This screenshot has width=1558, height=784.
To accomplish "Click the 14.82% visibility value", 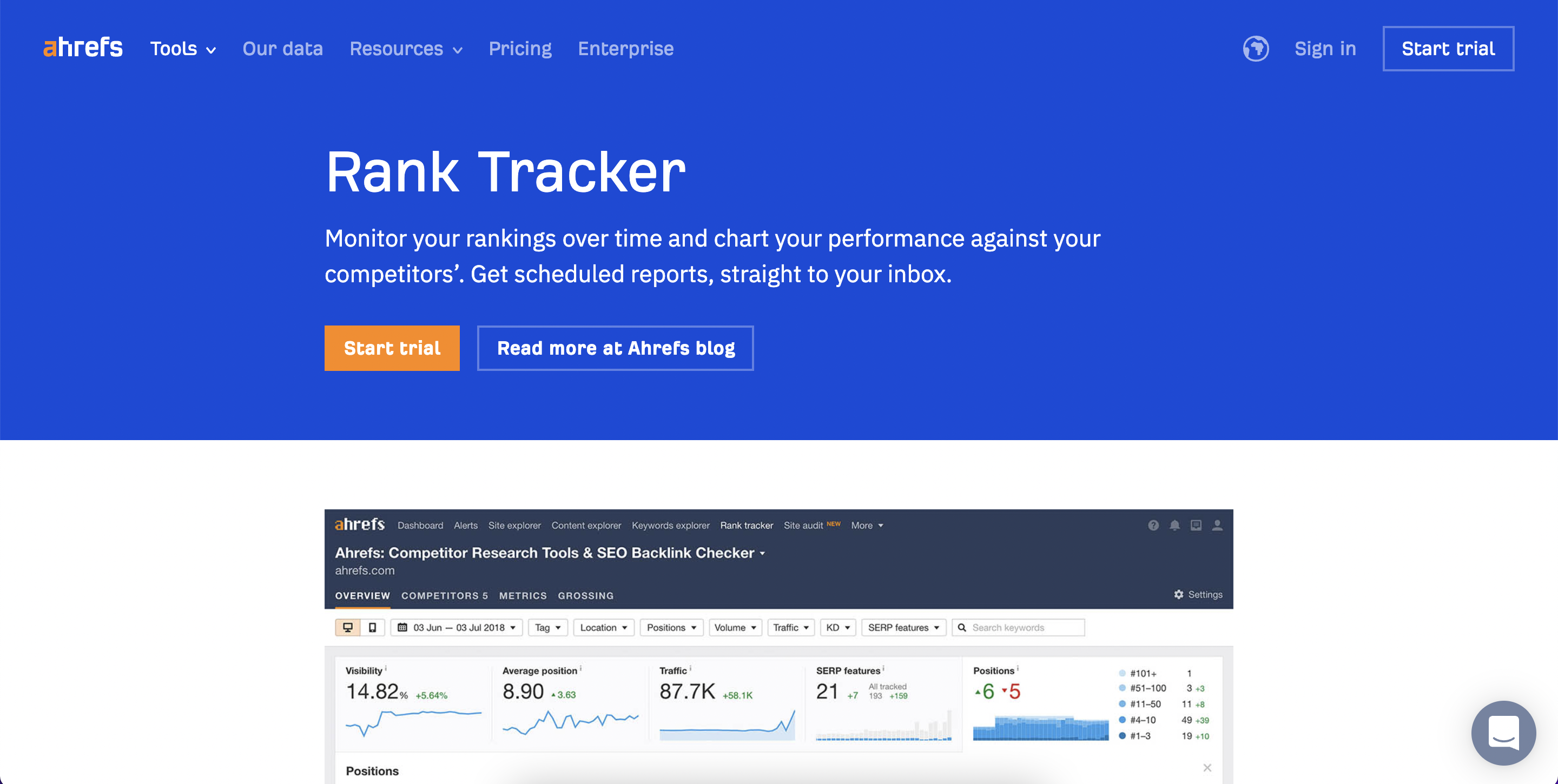I will click(x=377, y=691).
